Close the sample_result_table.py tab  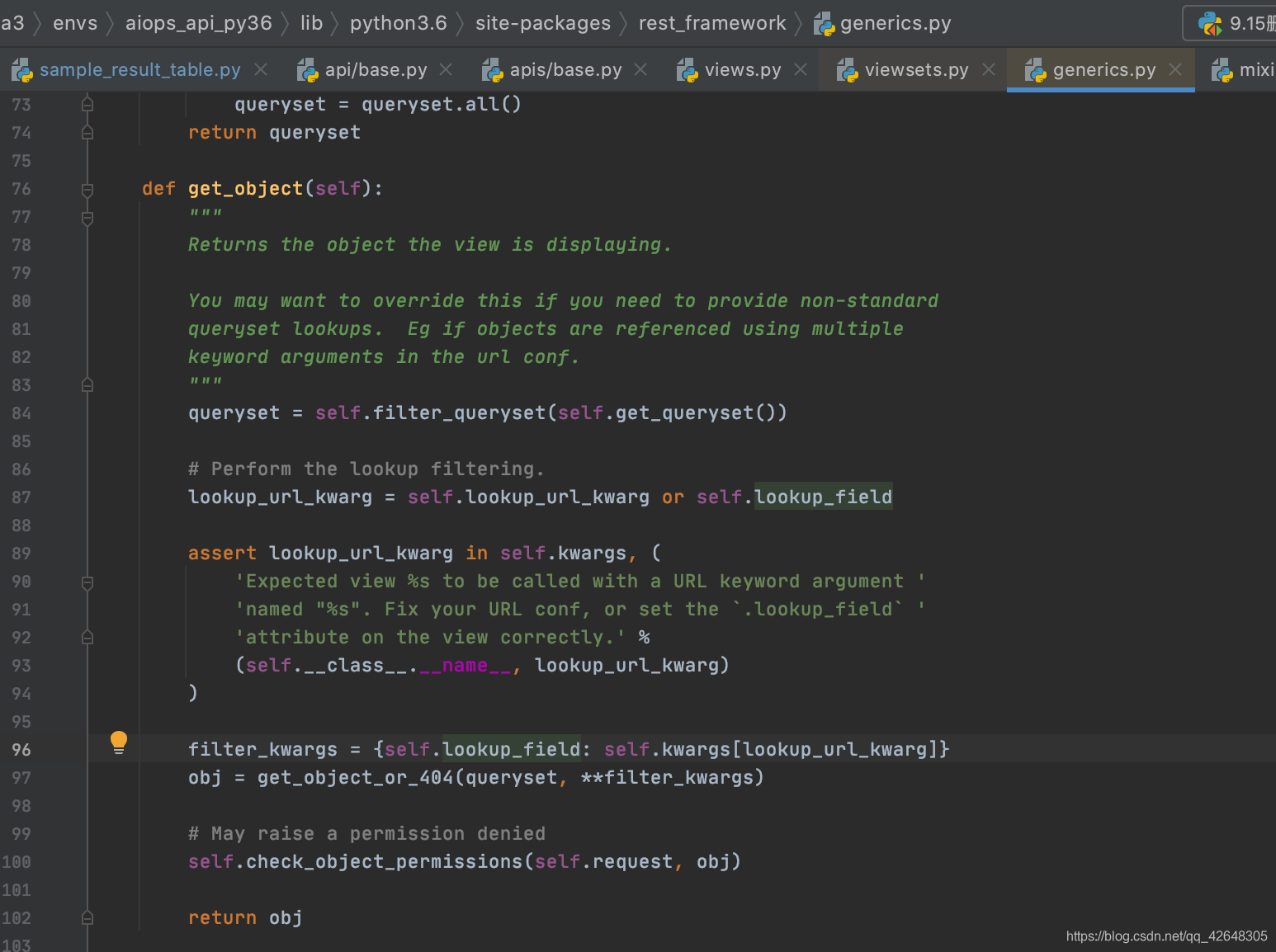coord(261,70)
